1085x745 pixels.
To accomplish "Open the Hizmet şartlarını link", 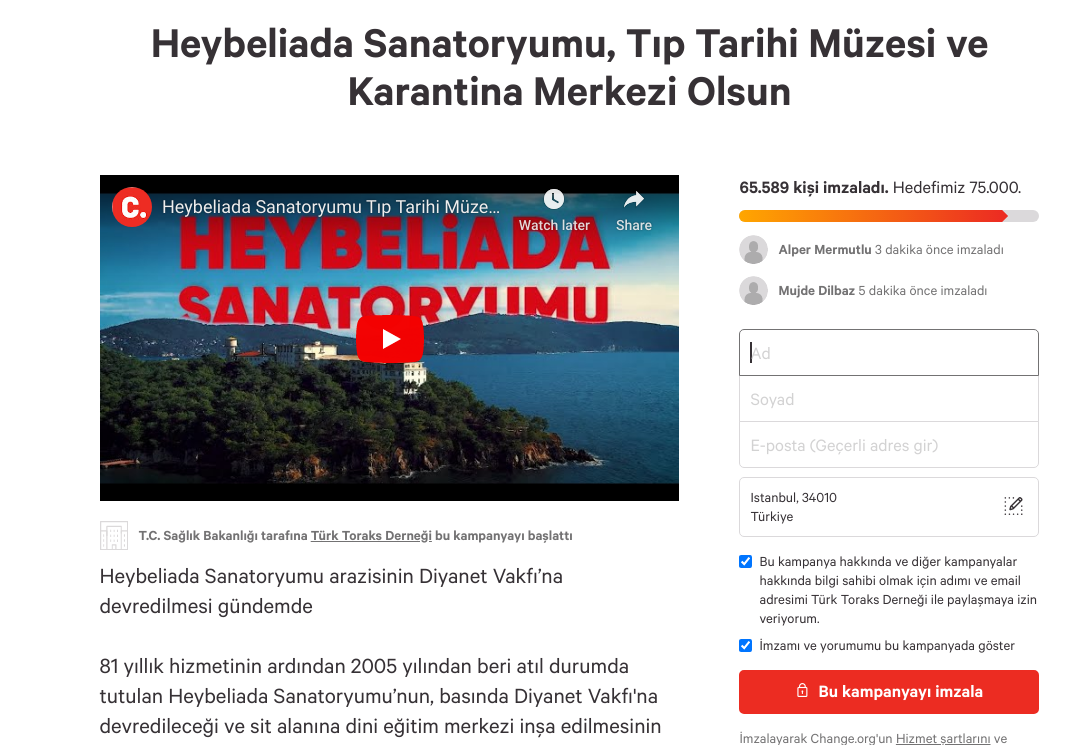I will coord(943,738).
